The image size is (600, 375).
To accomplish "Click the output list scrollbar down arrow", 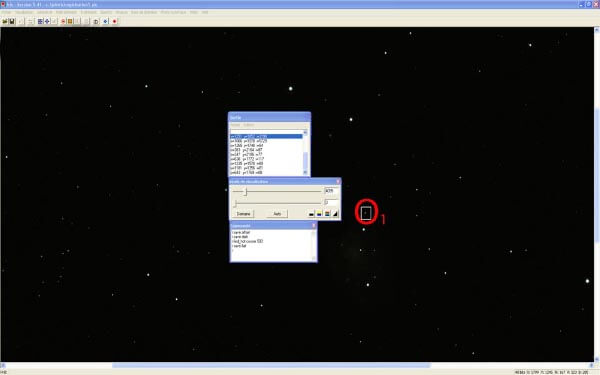I will [x=305, y=172].
